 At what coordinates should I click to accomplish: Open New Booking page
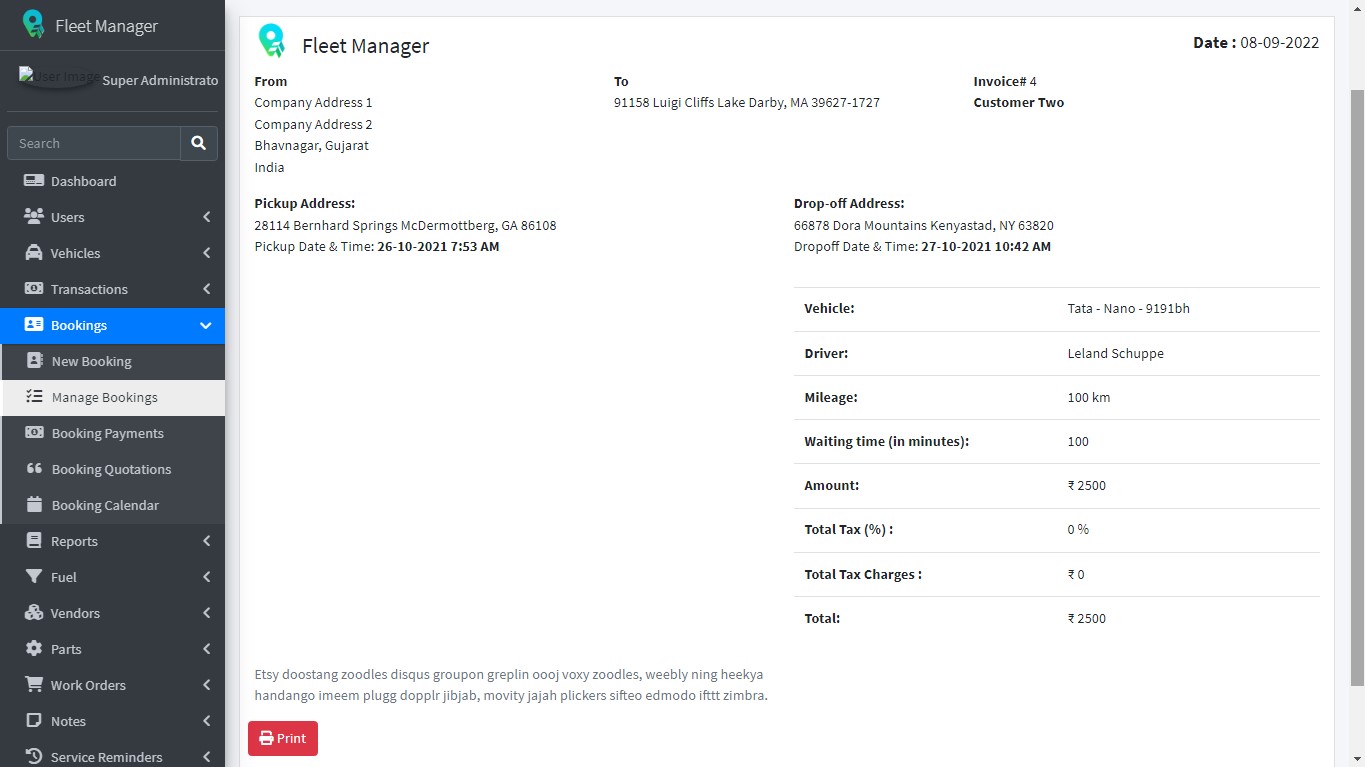pyautogui.click(x=113, y=361)
